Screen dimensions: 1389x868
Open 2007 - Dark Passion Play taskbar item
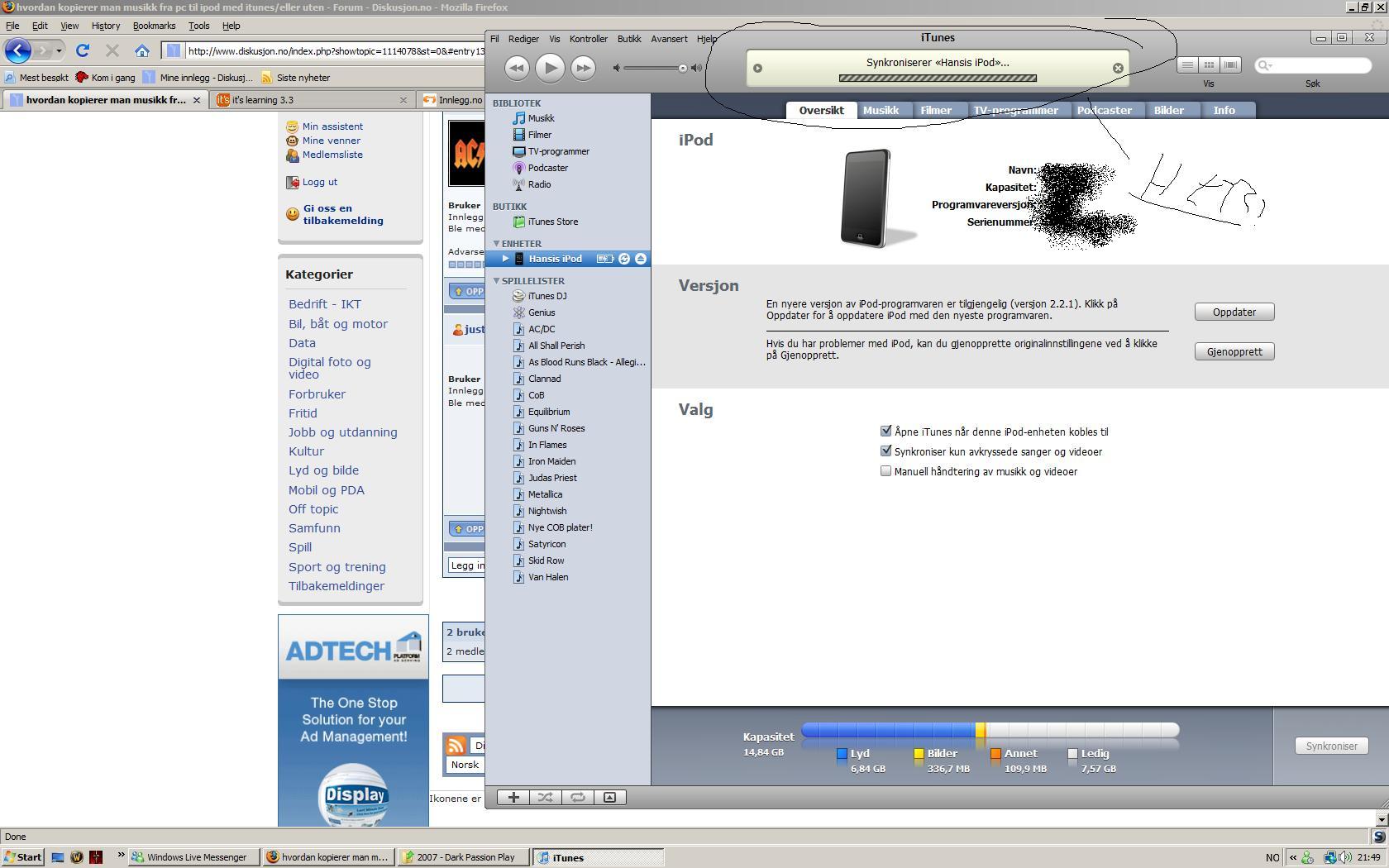click(465, 857)
